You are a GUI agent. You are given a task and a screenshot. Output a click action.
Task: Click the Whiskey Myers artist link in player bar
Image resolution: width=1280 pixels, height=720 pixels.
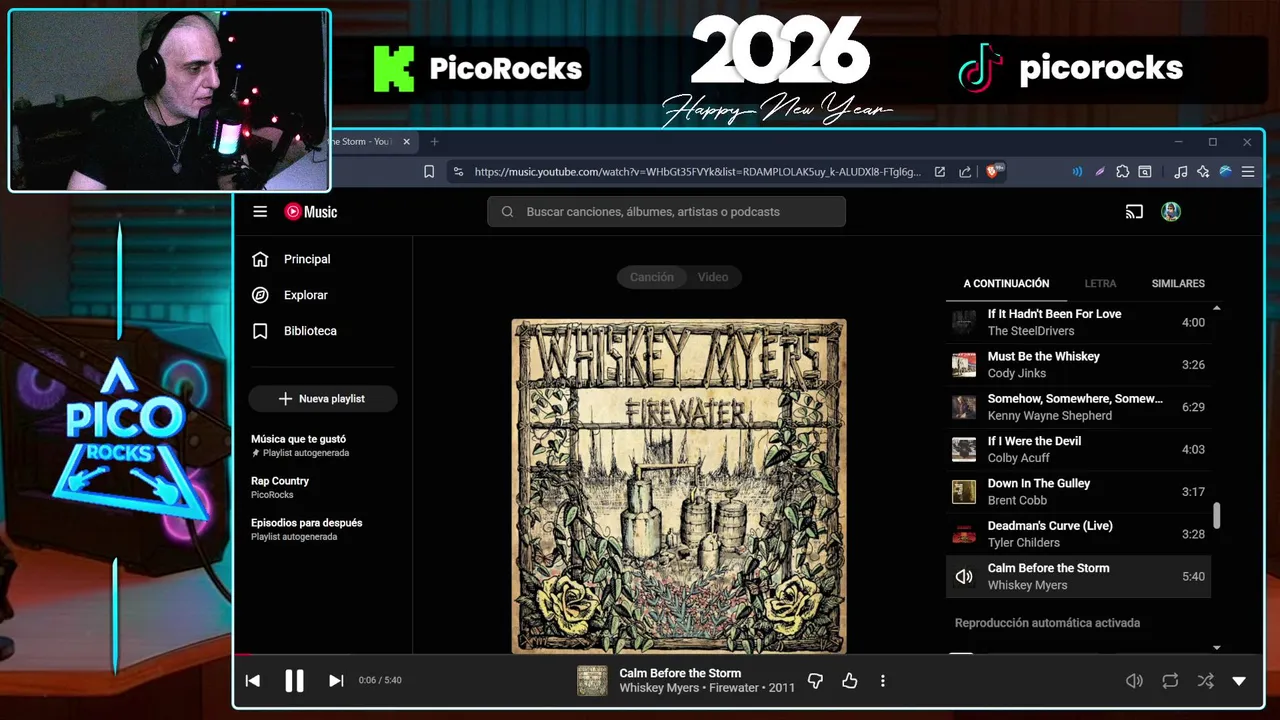[661, 688]
